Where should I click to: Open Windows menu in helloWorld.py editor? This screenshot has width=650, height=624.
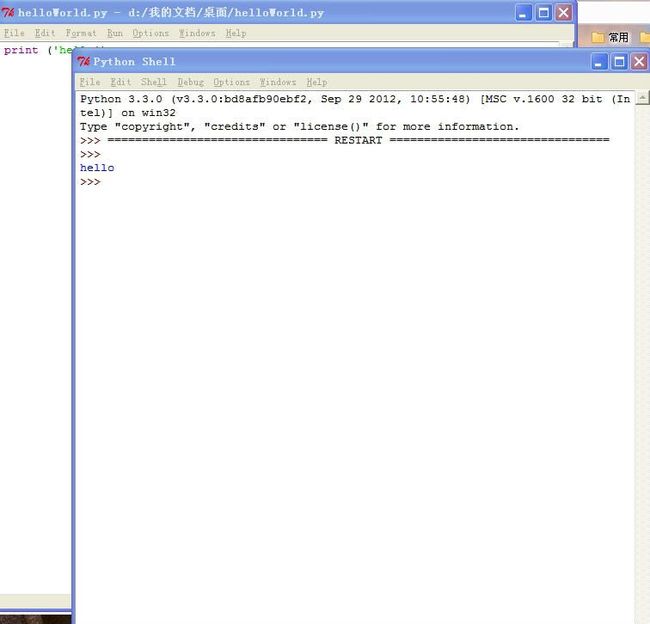pyautogui.click(x=197, y=33)
